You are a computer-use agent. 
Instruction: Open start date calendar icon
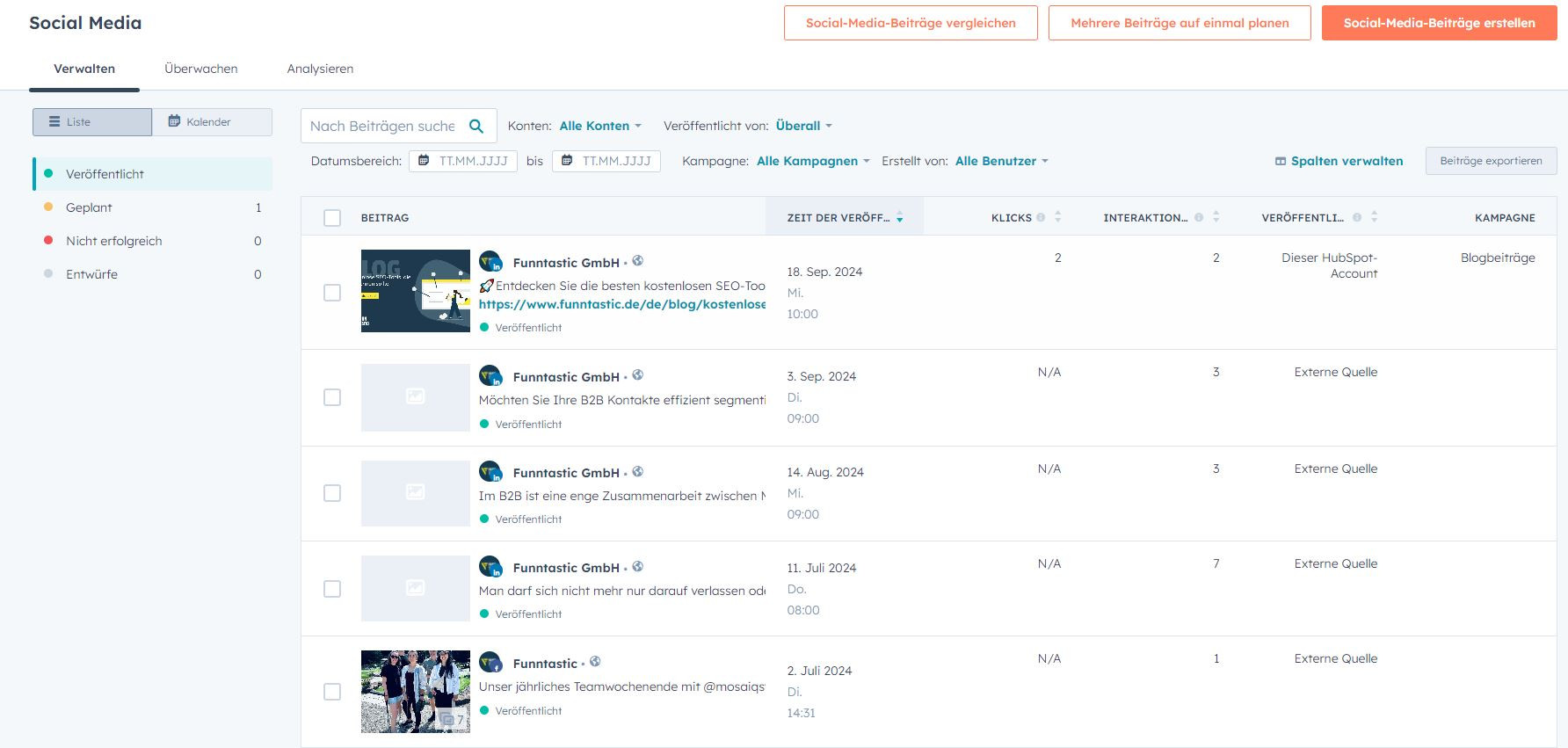[x=424, y=161]
